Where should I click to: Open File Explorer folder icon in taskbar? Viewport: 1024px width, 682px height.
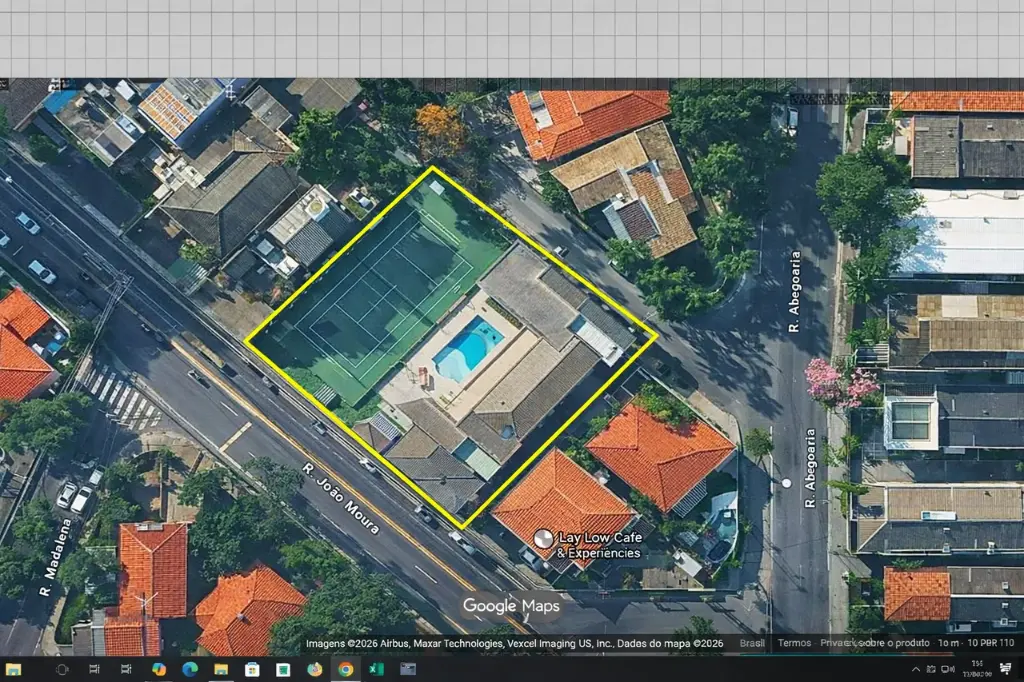[221, 669]
